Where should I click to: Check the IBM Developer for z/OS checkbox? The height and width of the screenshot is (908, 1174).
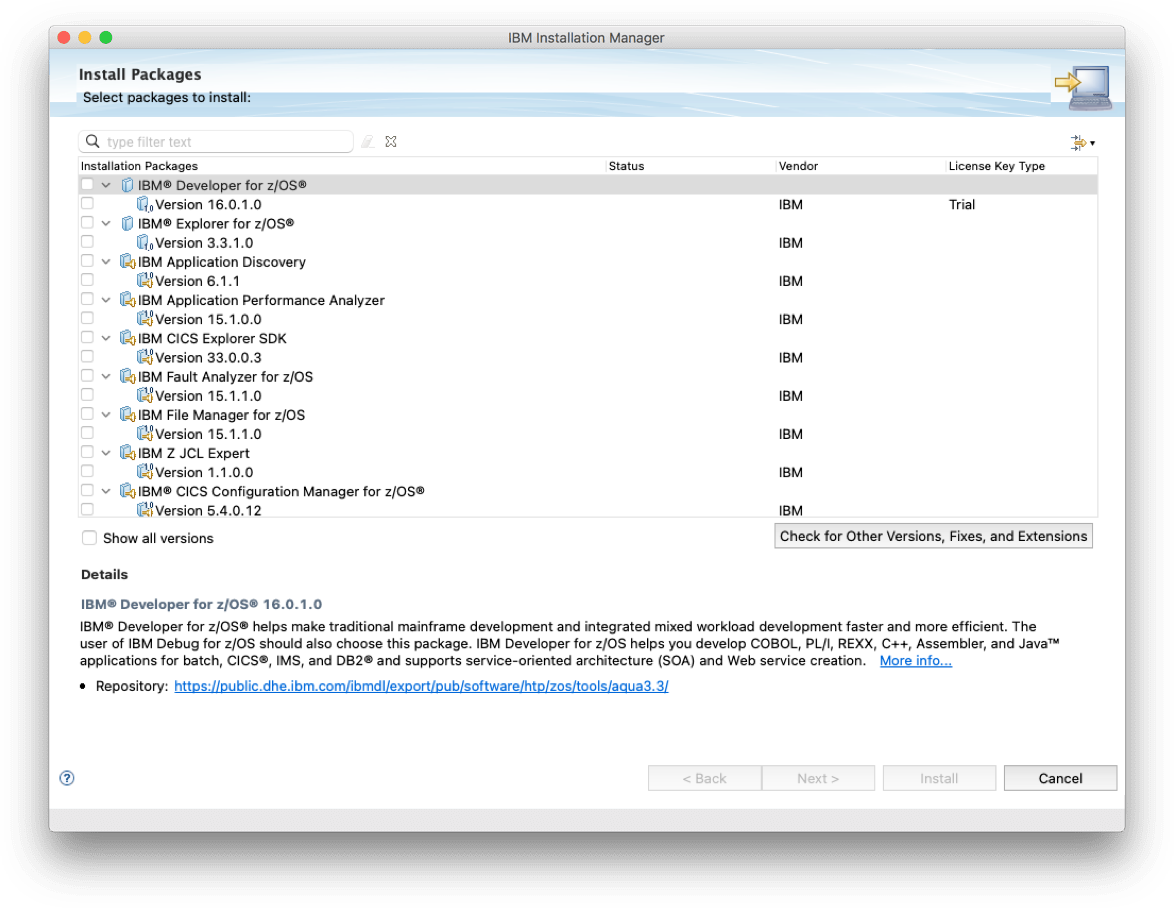point(88,184)
